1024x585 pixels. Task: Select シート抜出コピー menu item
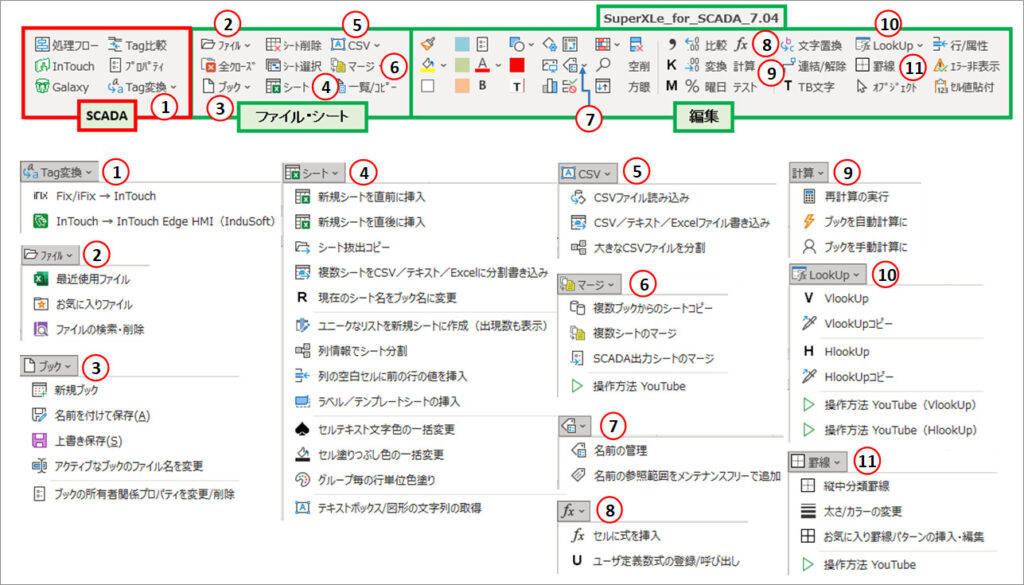(x=342, y=247)
